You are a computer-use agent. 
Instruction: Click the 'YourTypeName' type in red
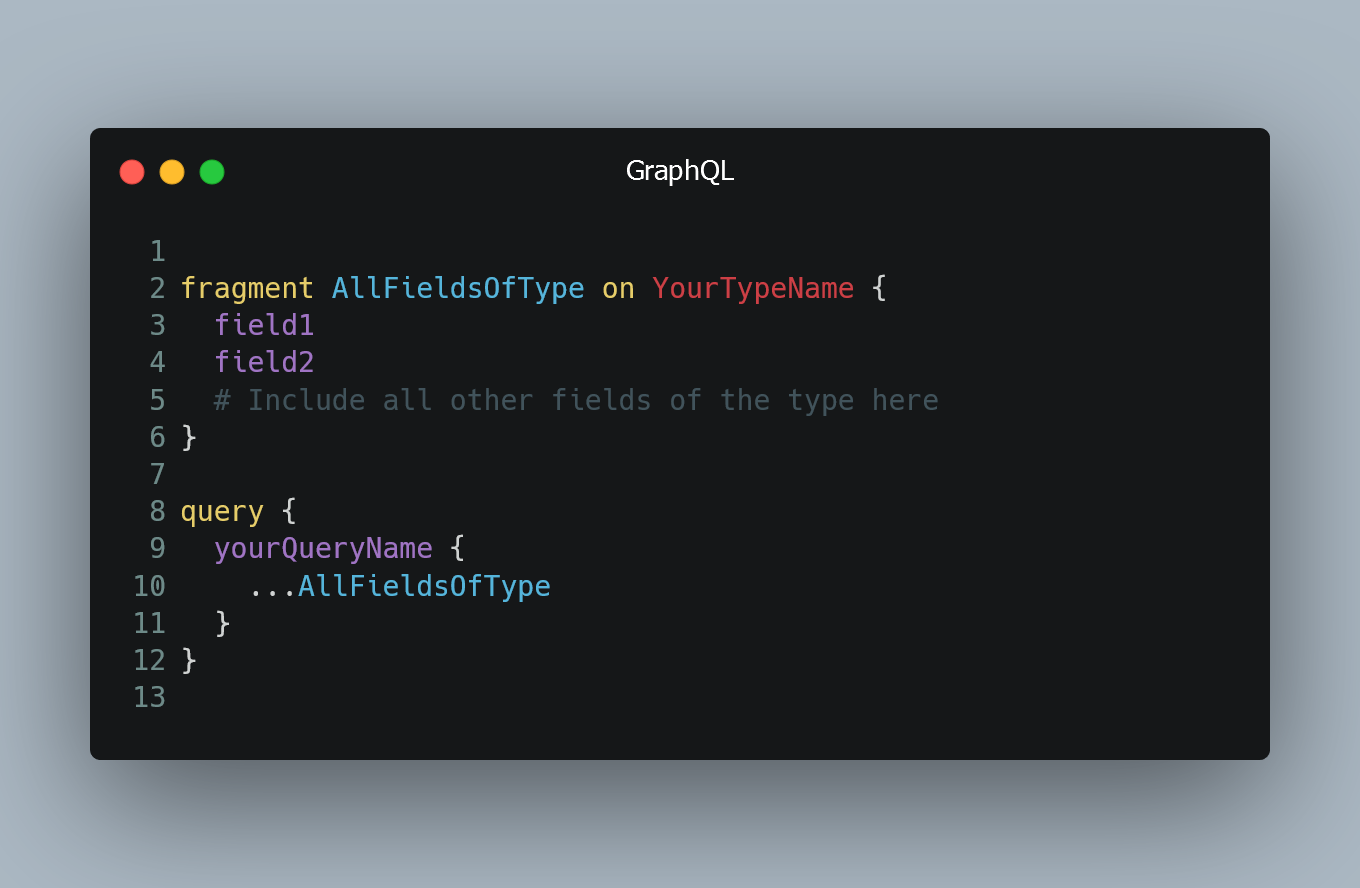click(x=753, y=289)
